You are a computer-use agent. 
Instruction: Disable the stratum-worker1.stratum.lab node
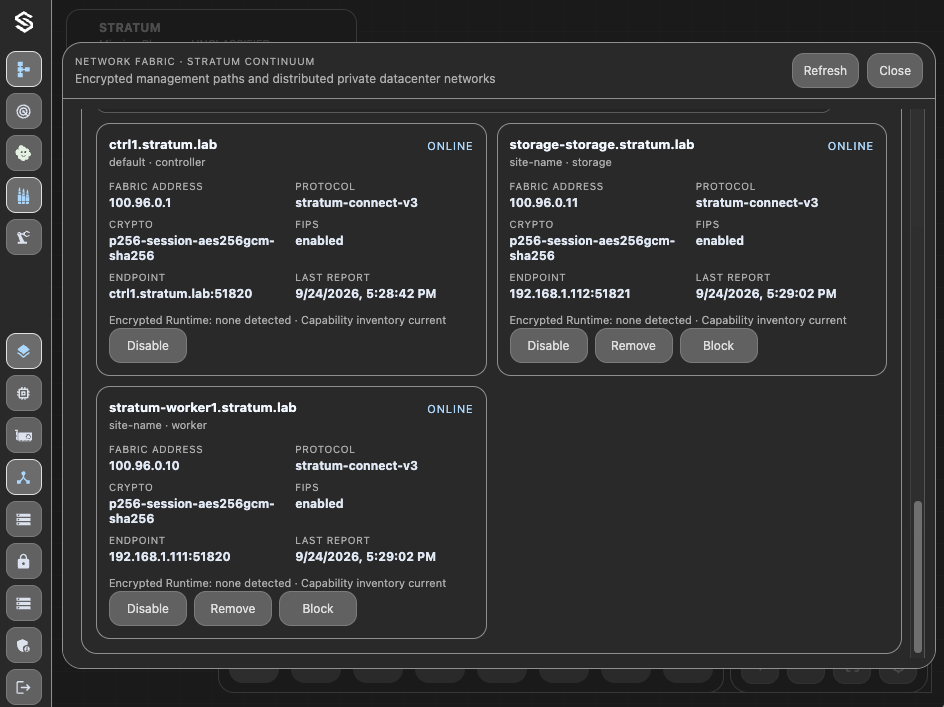148,609
